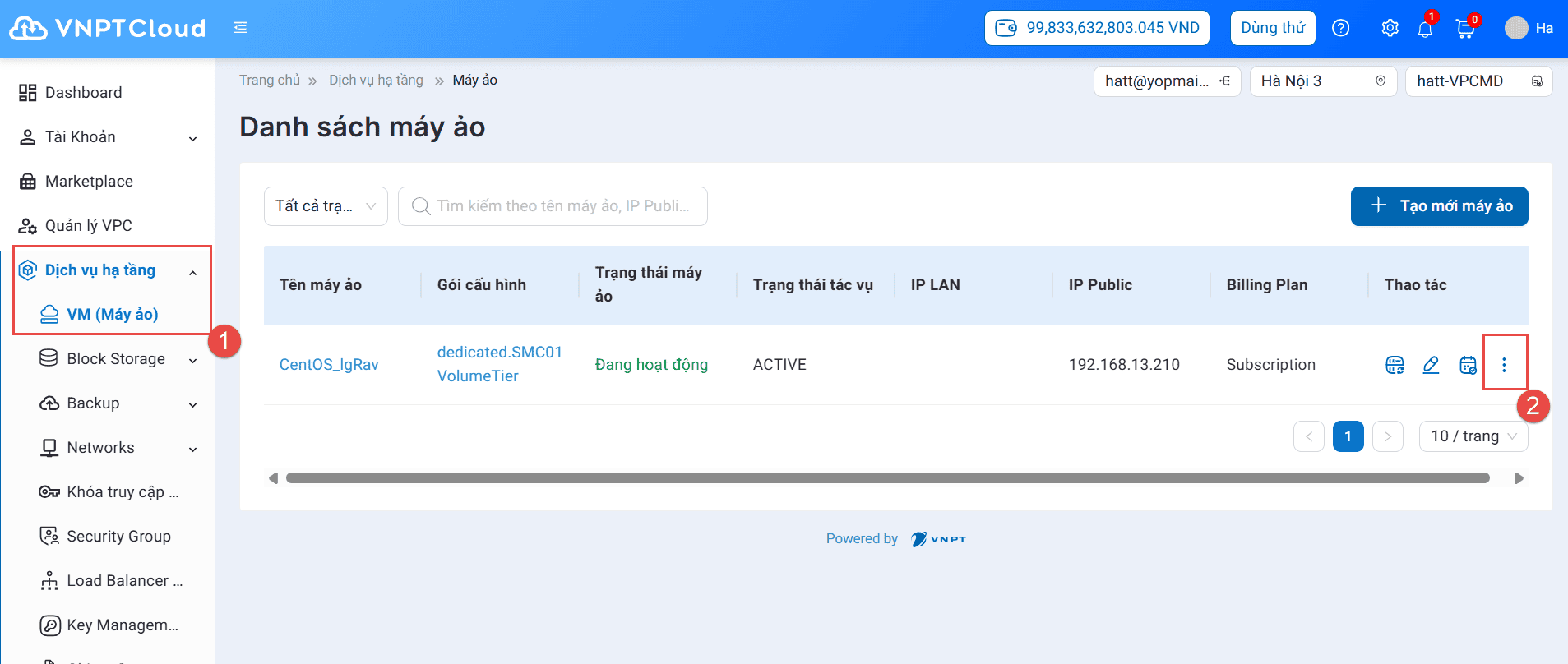Open settings gear in top bar
The image size is (1568, 664).
click(x=1390, y=28)
